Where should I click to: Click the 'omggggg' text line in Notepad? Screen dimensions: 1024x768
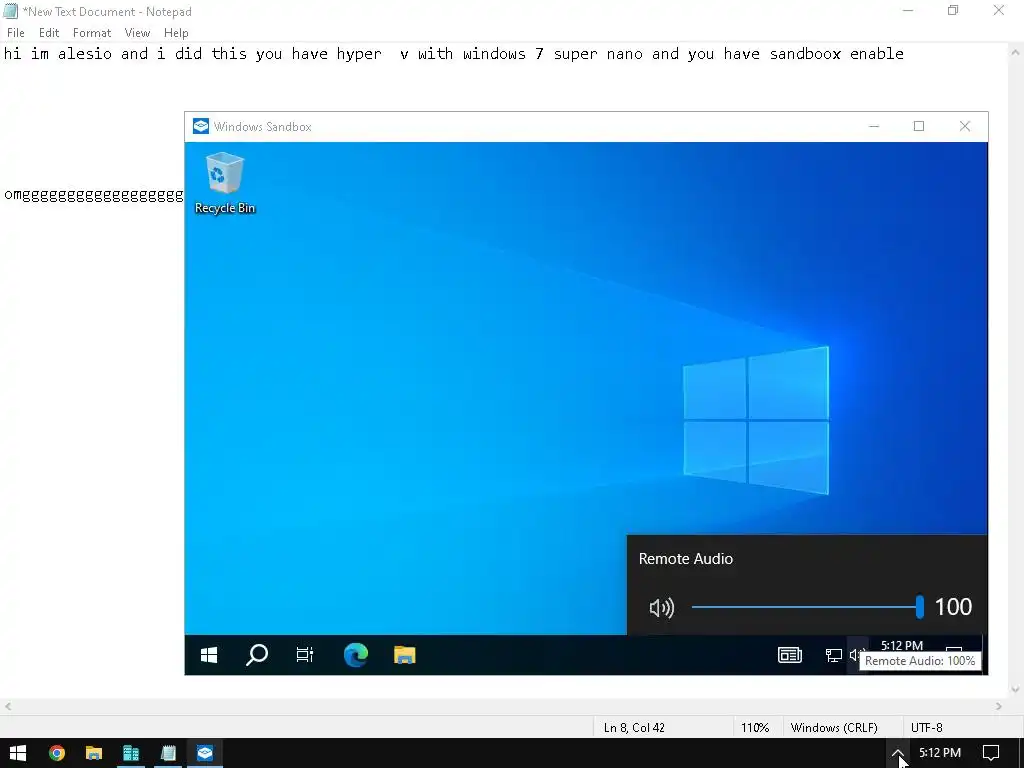[x=93, y=195]
